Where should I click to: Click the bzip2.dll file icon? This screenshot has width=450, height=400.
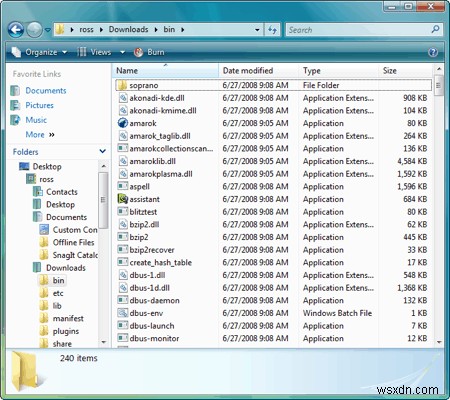tap(123, 224)
